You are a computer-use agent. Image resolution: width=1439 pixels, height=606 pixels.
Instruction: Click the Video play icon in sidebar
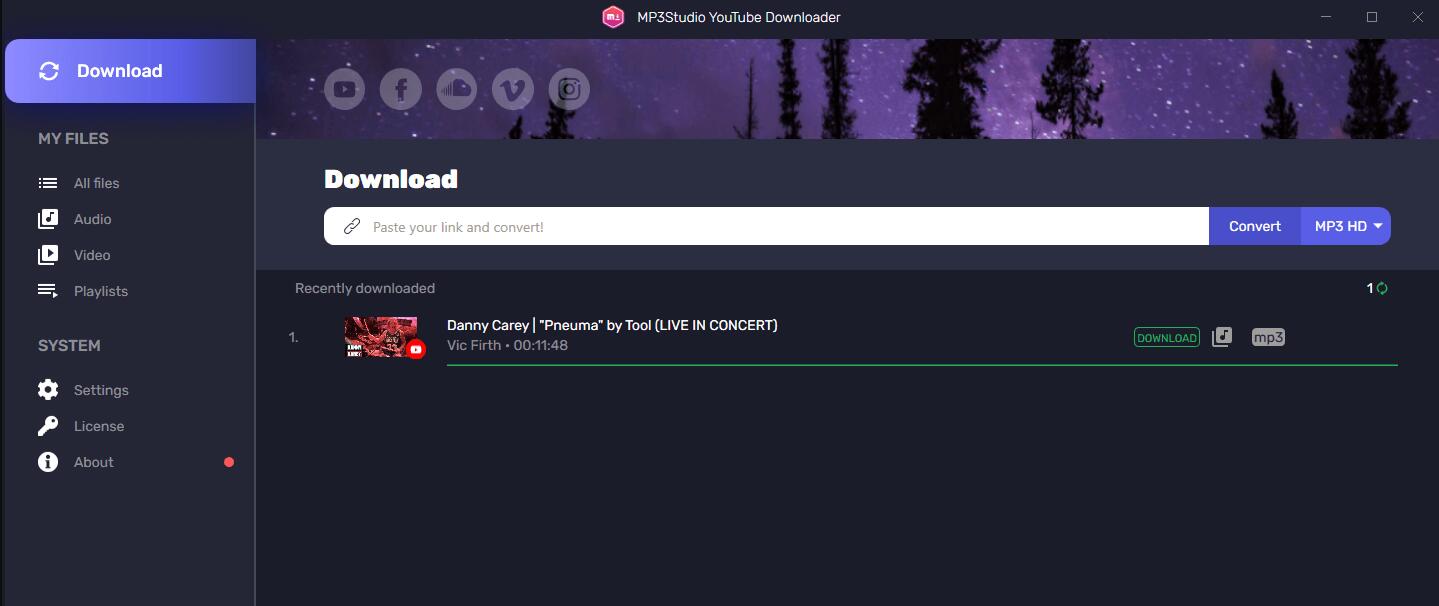tap(48, 255)
